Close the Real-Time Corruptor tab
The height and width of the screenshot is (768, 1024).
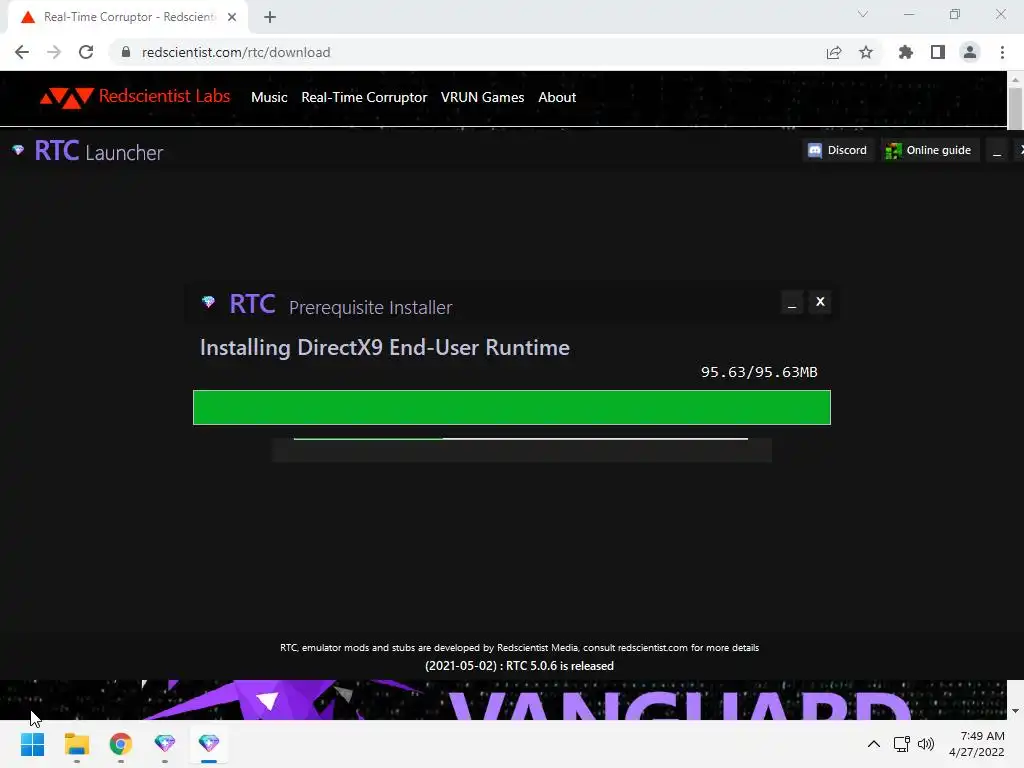(x=232, y=17)
